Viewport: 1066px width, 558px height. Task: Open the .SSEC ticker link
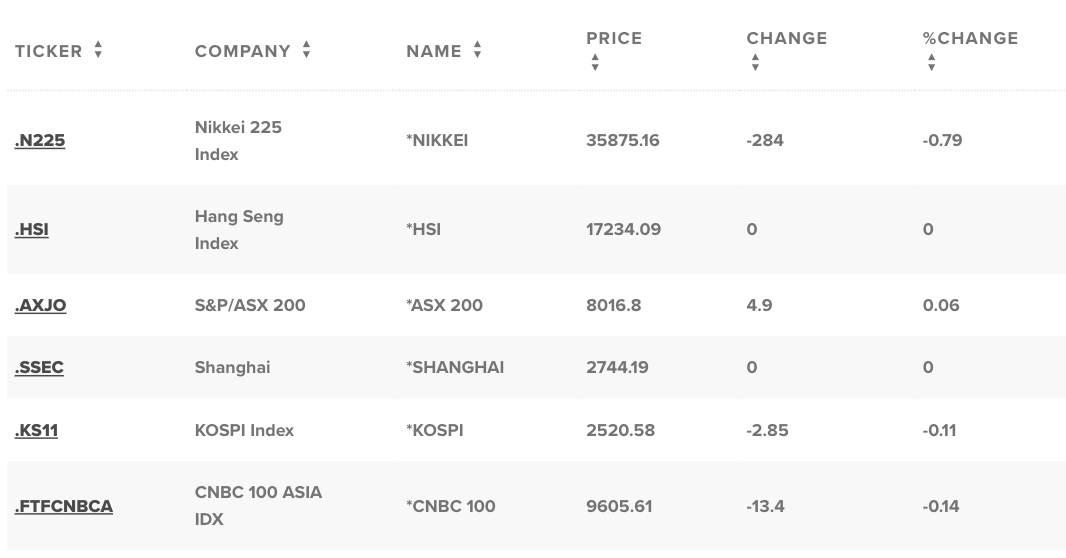(x=39, y=368)
